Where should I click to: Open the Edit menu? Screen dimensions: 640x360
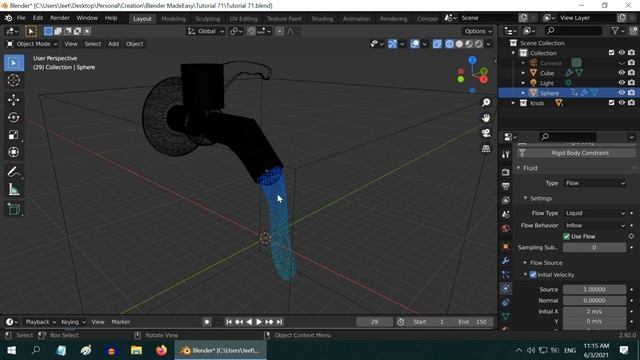38,18
